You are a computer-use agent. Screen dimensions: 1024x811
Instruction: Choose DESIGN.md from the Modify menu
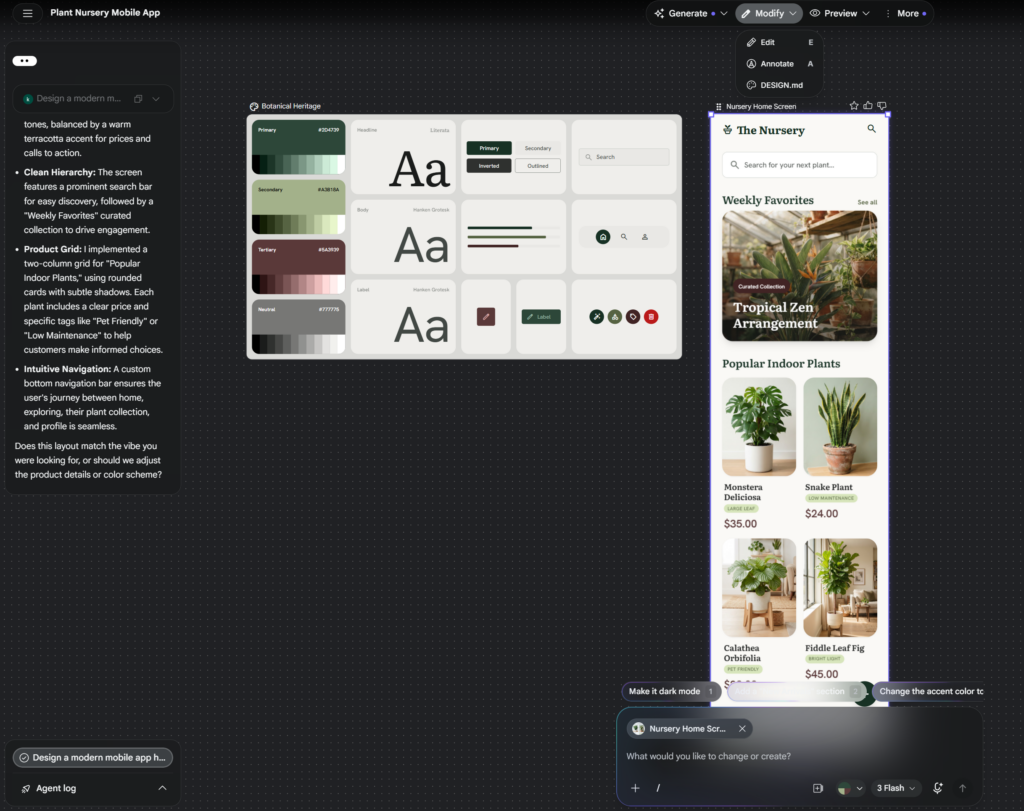tap(780, 85)
